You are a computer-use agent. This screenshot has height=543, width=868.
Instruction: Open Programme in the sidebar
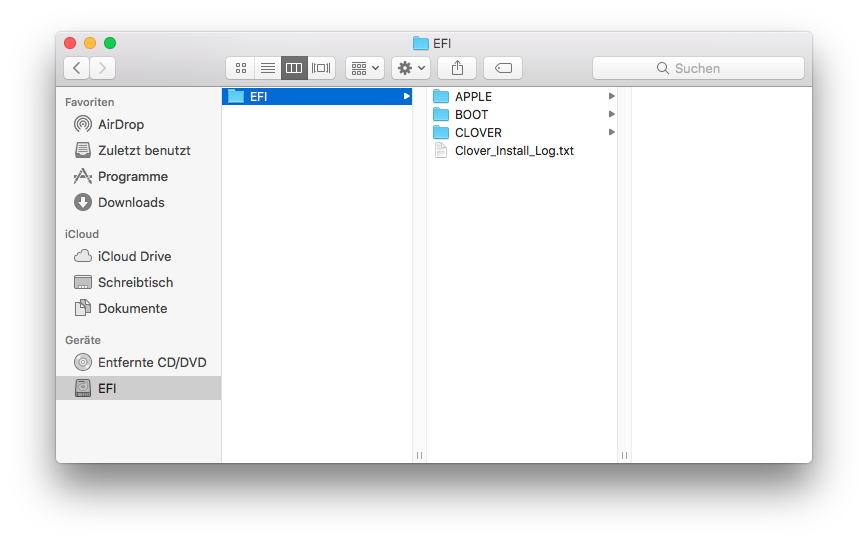coord(138,176)
